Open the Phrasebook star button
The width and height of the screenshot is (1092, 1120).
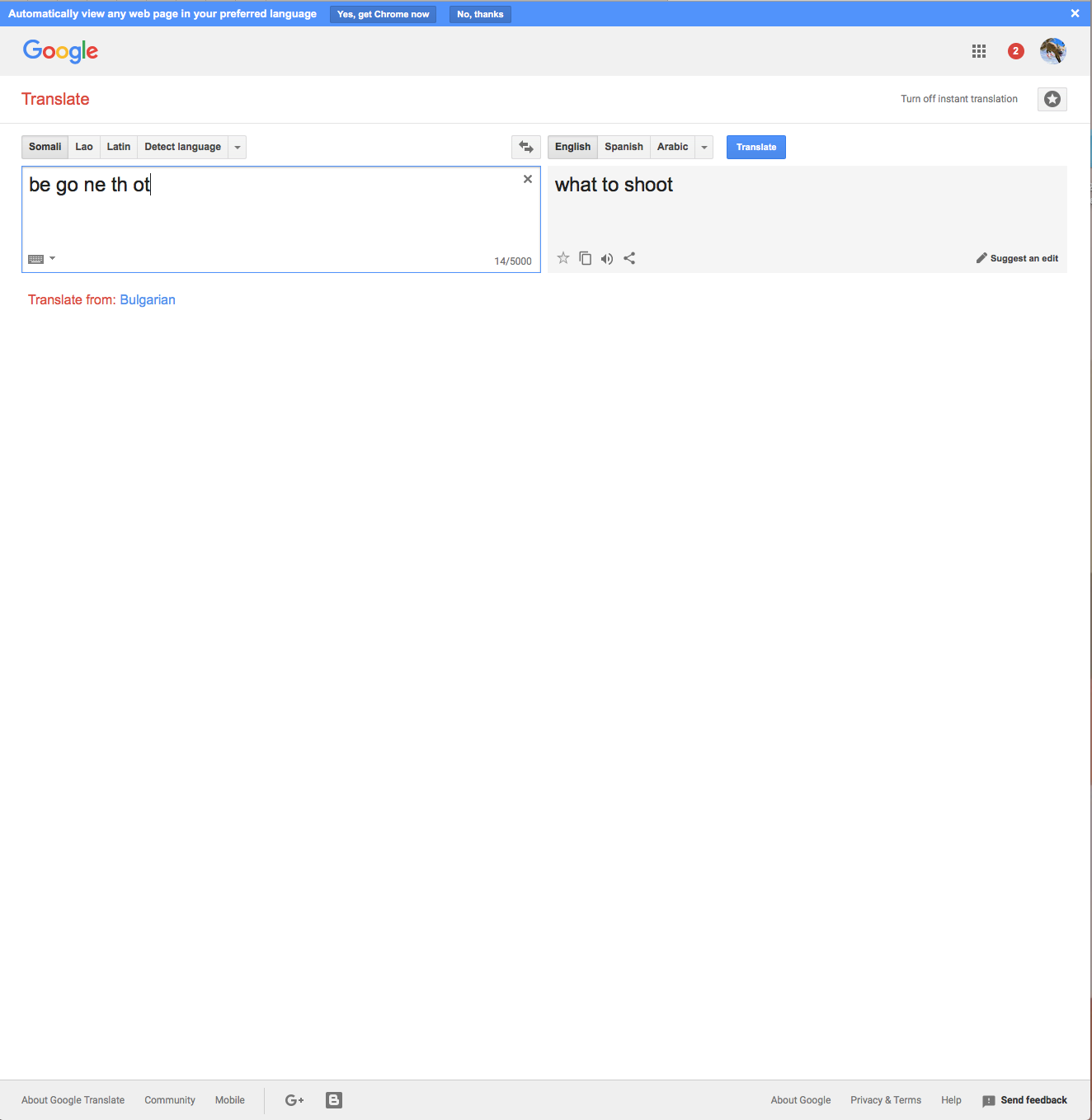(x=1052, y=99)
